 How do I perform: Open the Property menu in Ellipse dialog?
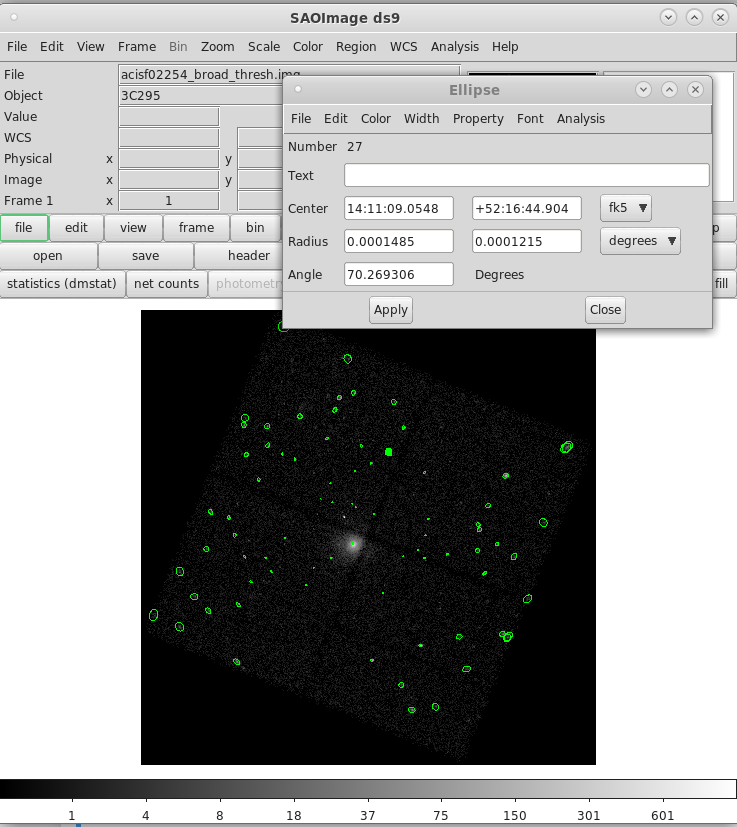(x=478, y=118)
